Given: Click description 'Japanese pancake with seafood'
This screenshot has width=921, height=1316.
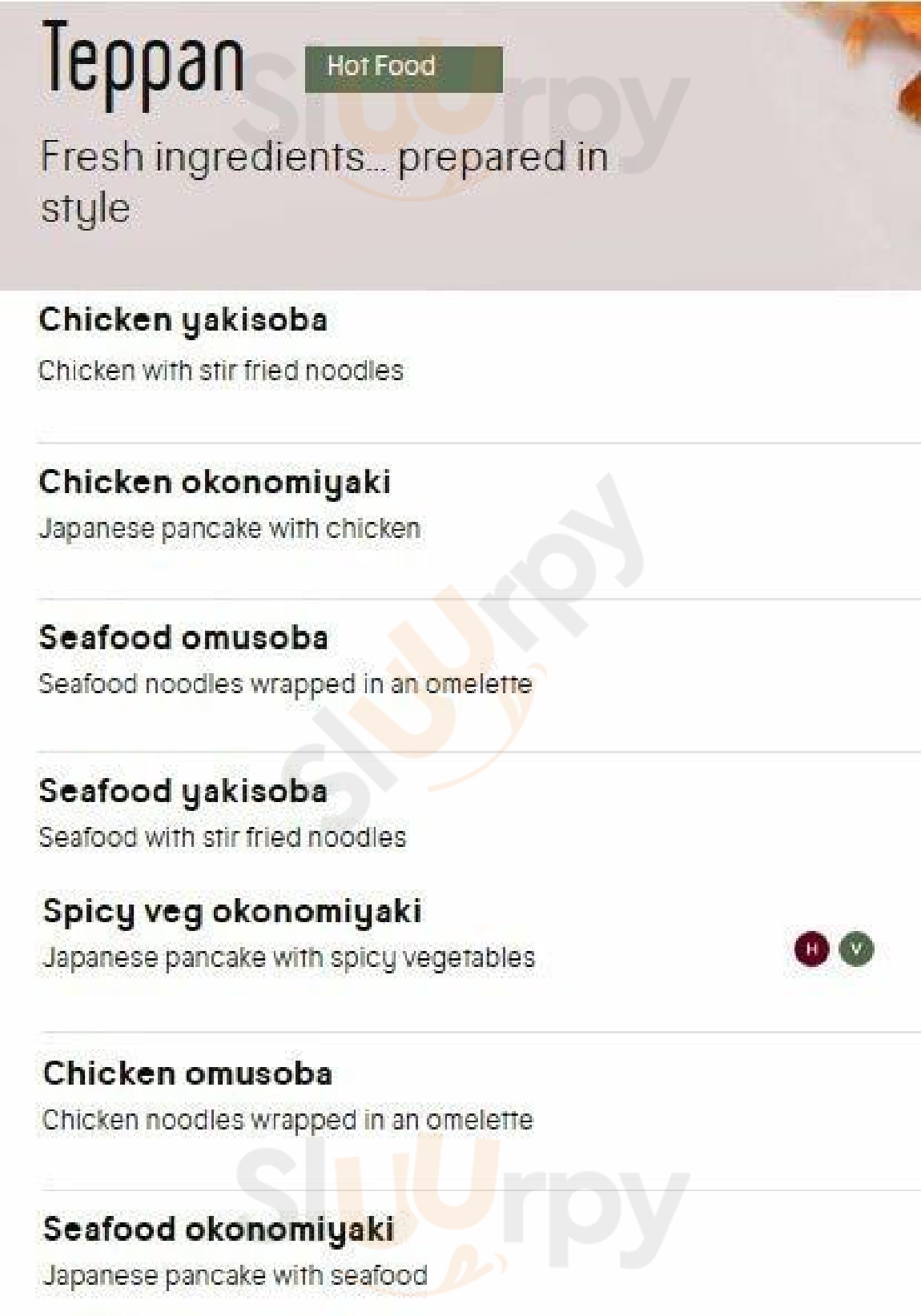Looking at the screenshot, I should (235, 1275).
